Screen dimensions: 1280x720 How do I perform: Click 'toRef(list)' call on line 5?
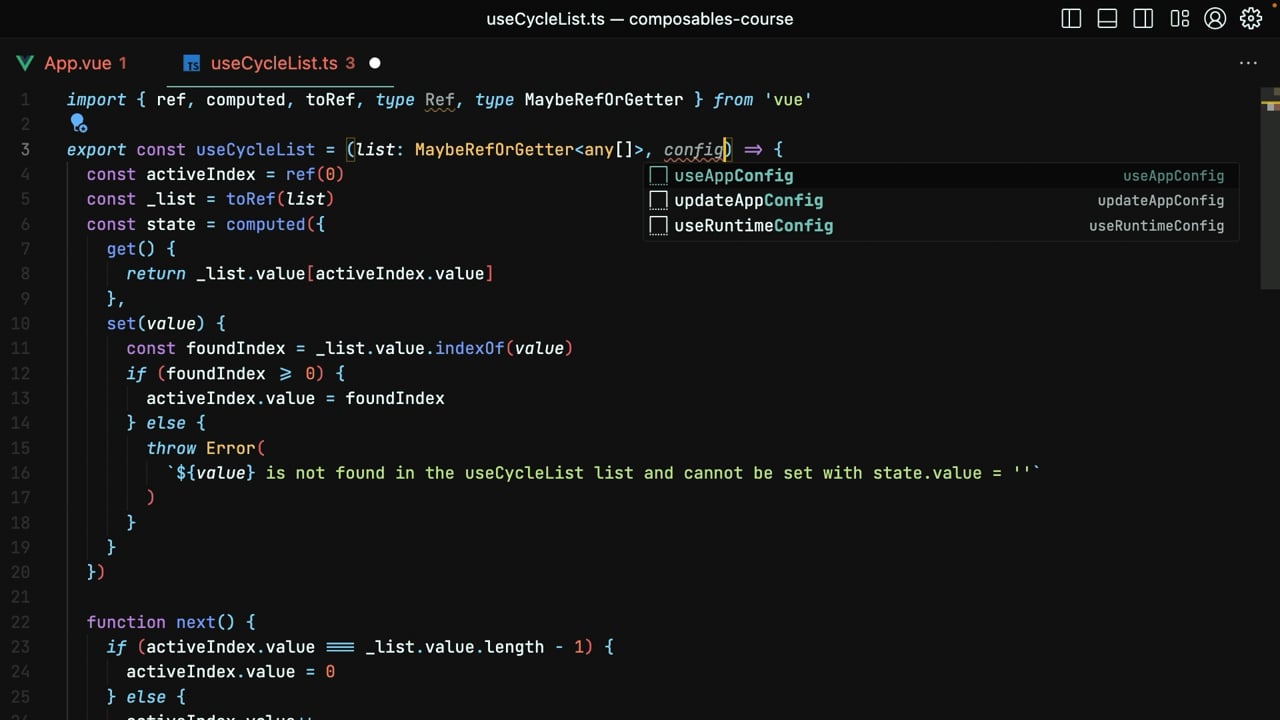(280, 199)
